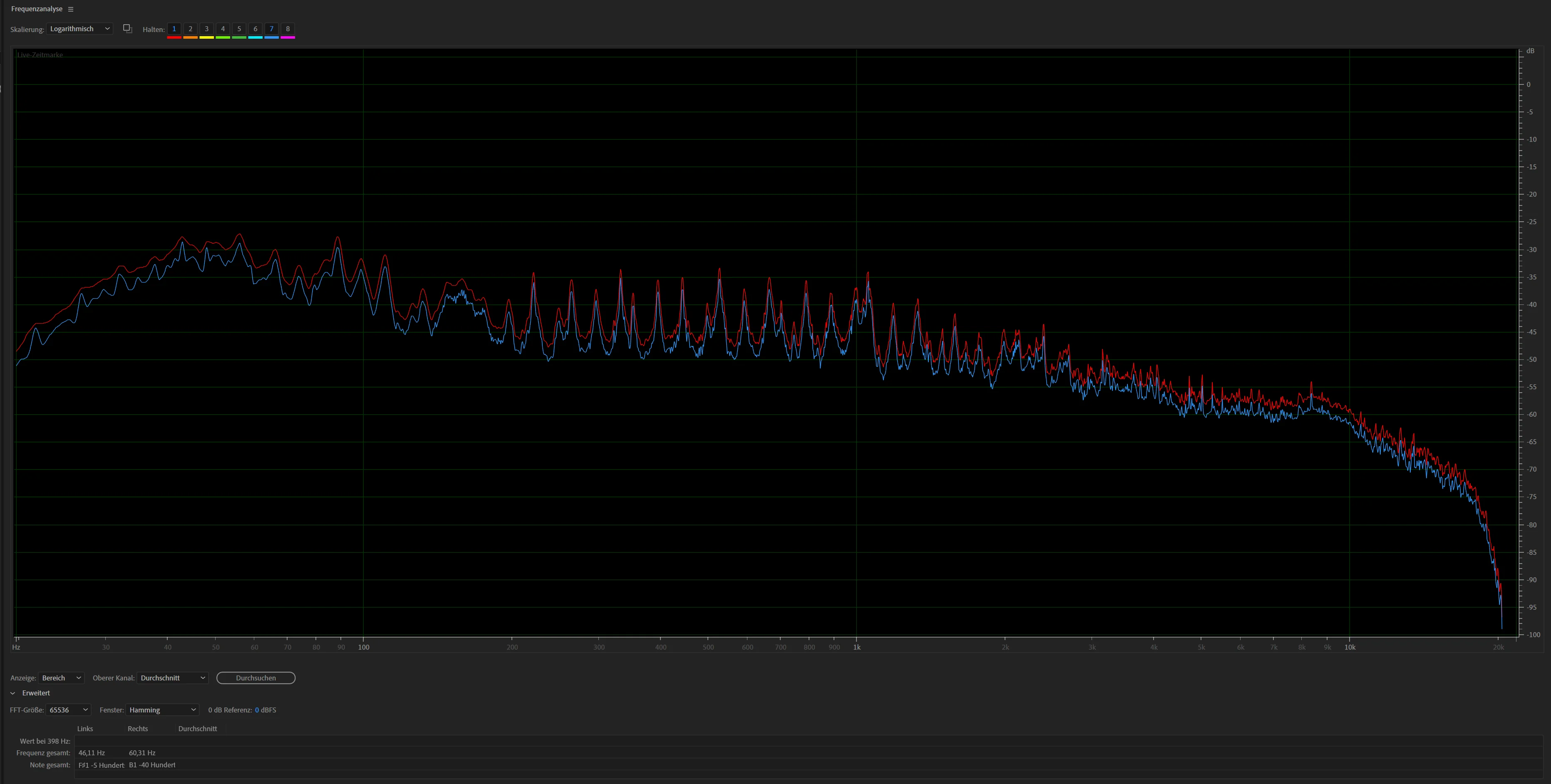Click the Frequenzanalyse panel tab title
The height and width of the screenshot is (784, 1551).
click(x=37, y=9)
